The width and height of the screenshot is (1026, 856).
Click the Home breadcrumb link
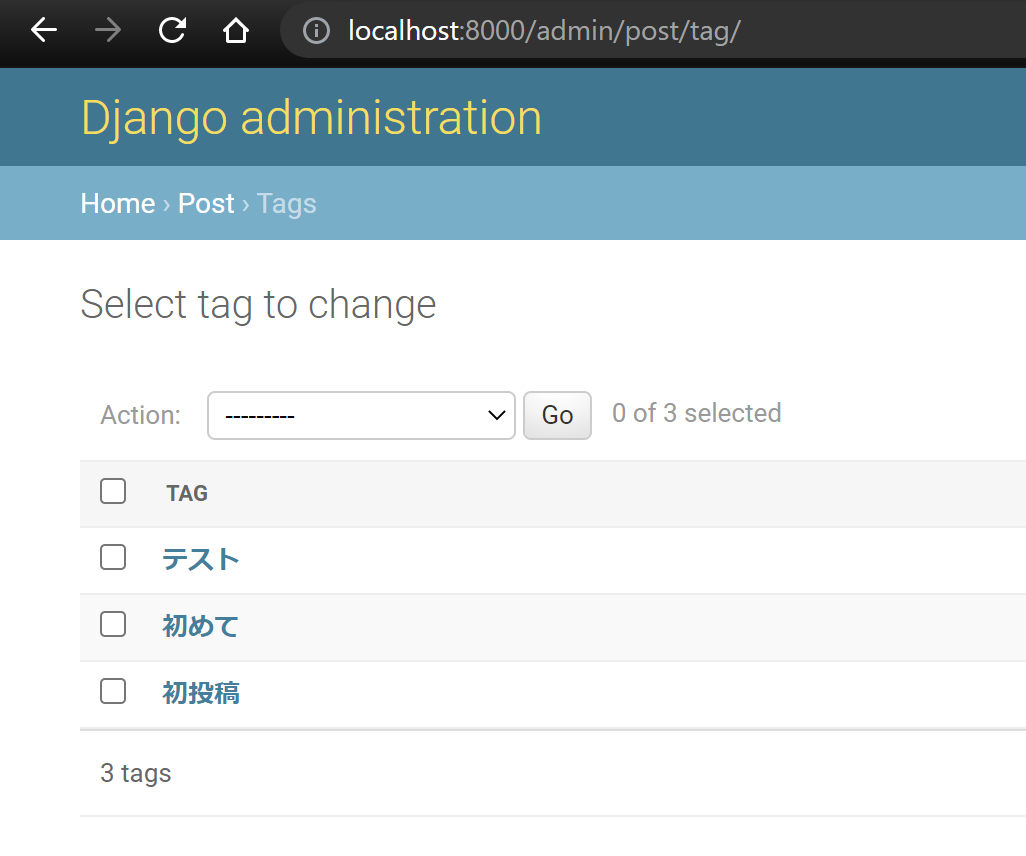tap(118, 204)
